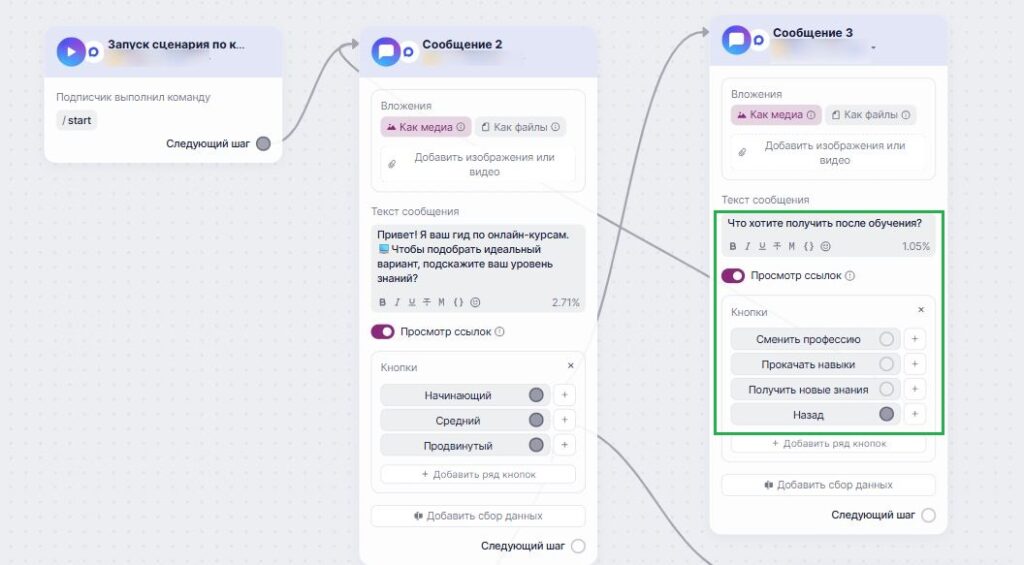
Task: Add button next to Средний with plus
Action: (x=565, y=420)
